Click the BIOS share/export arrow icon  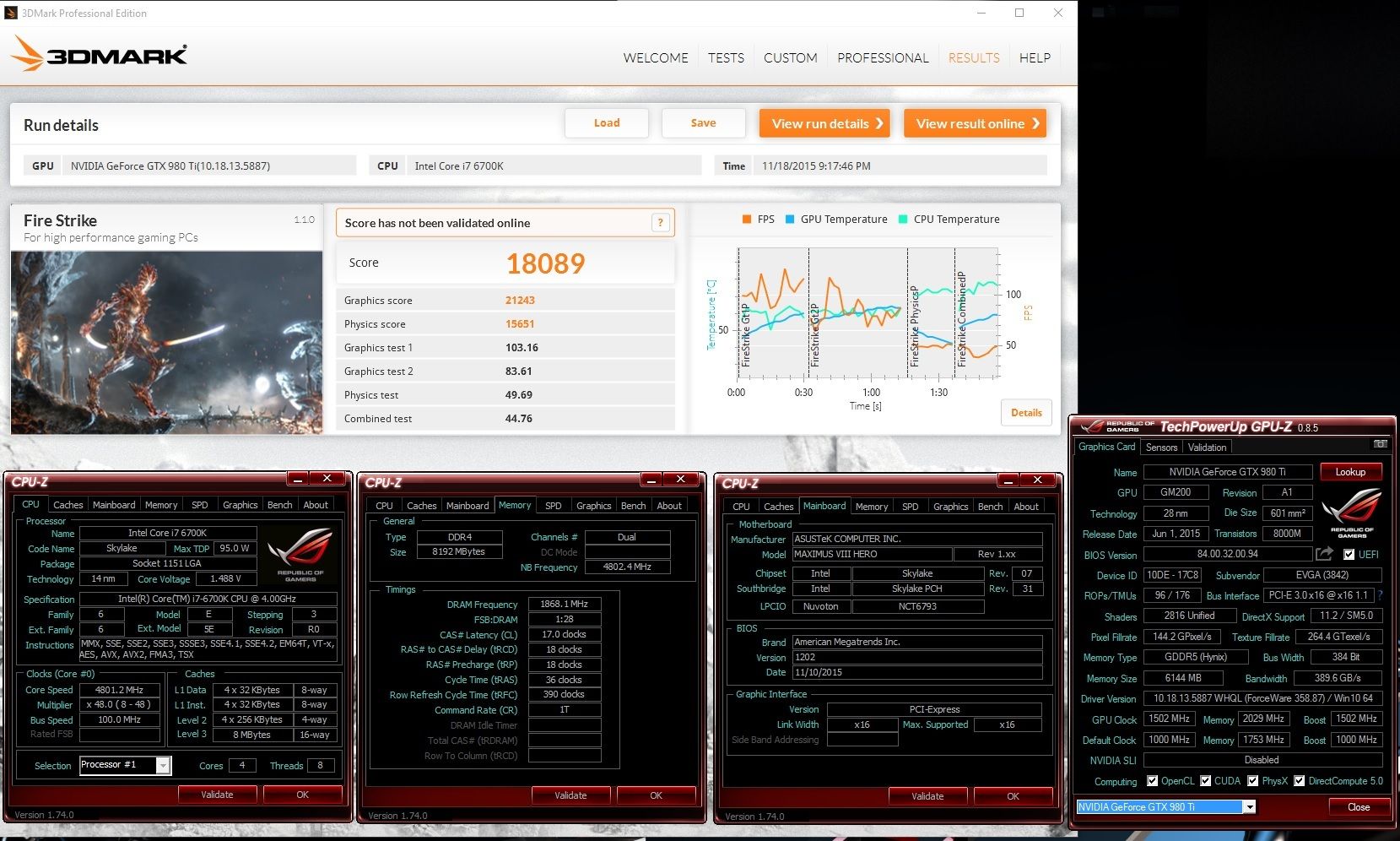point(1324,554)
